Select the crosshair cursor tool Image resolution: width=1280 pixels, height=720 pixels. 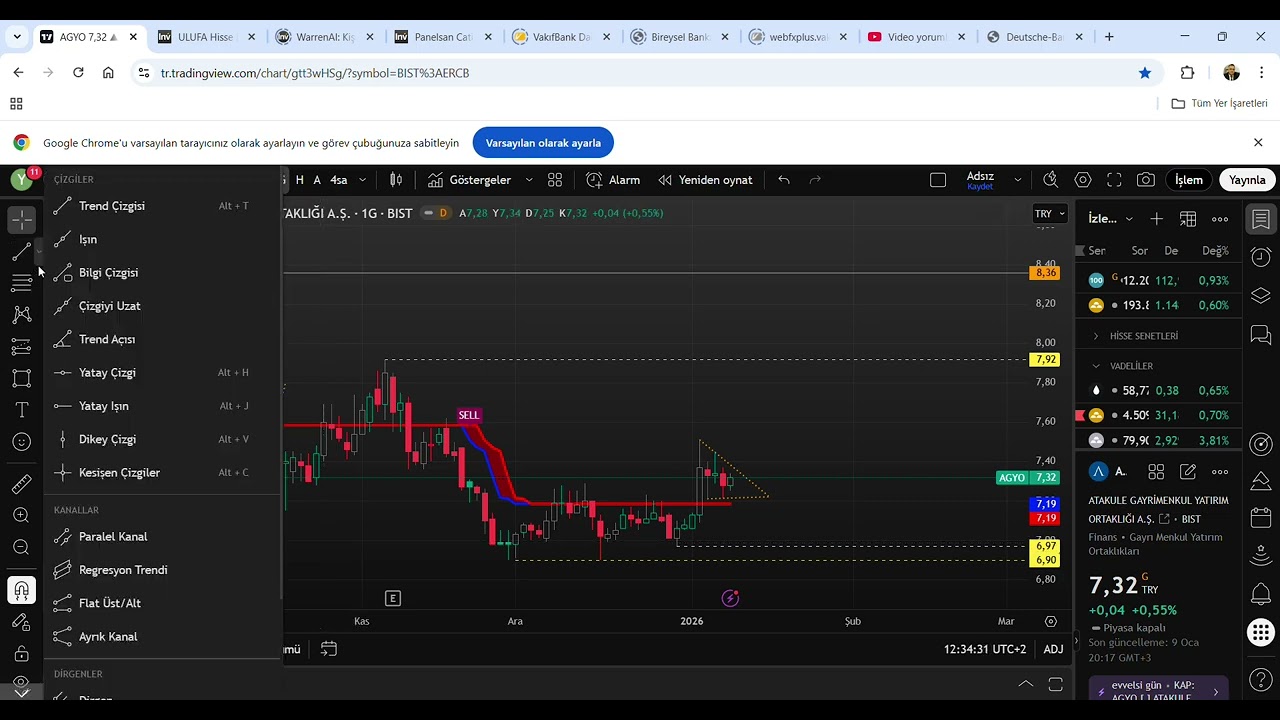(21, 218)
